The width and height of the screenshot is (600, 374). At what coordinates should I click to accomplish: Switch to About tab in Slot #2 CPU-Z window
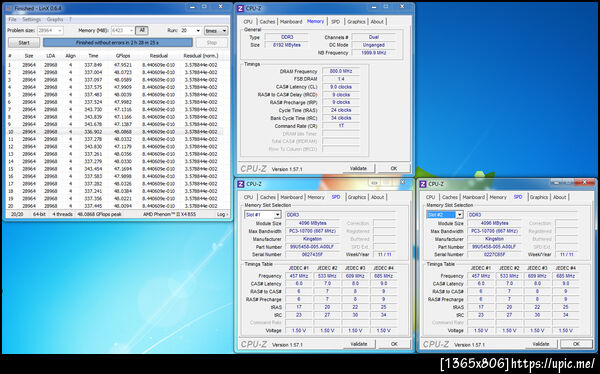559,197
